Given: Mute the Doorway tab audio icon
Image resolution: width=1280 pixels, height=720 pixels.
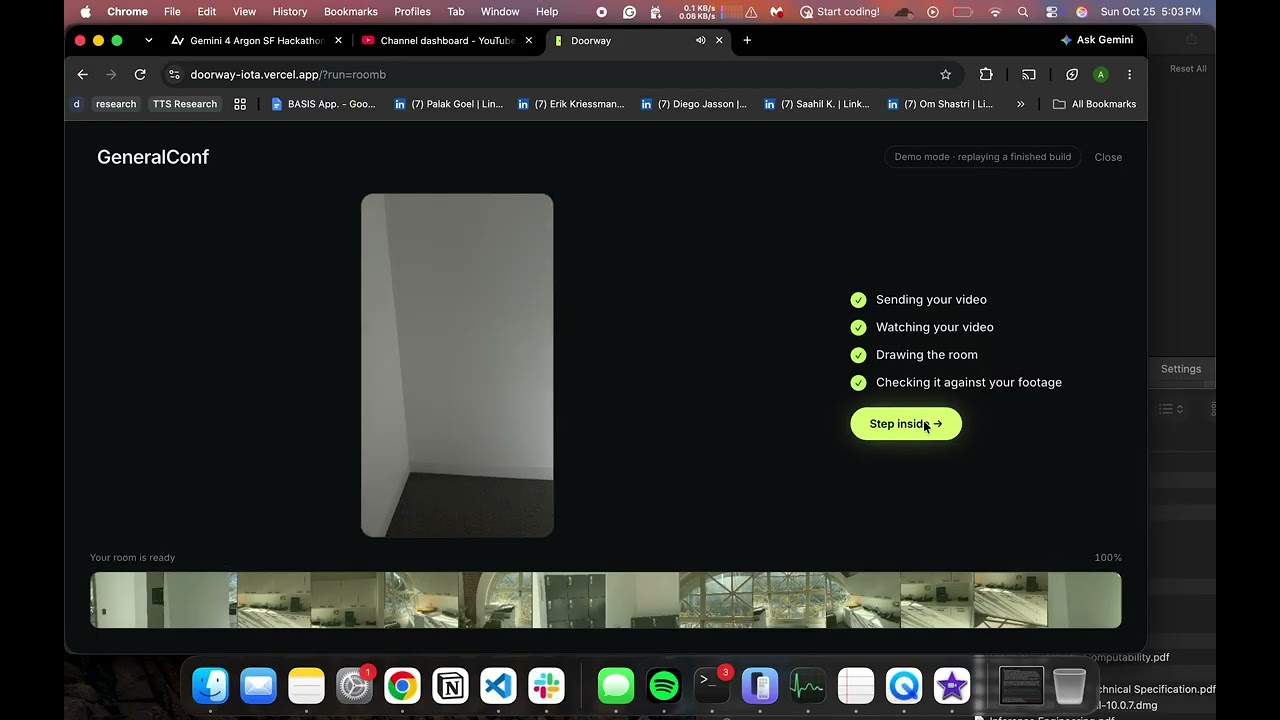Looking at the screenshot, I should click(x=700, y=40).
